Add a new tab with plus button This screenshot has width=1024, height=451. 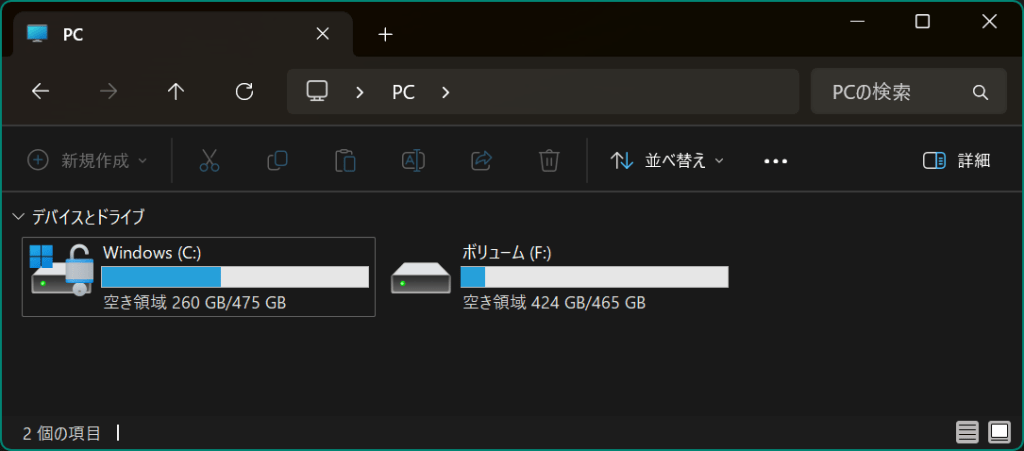[x=386, y=34]
